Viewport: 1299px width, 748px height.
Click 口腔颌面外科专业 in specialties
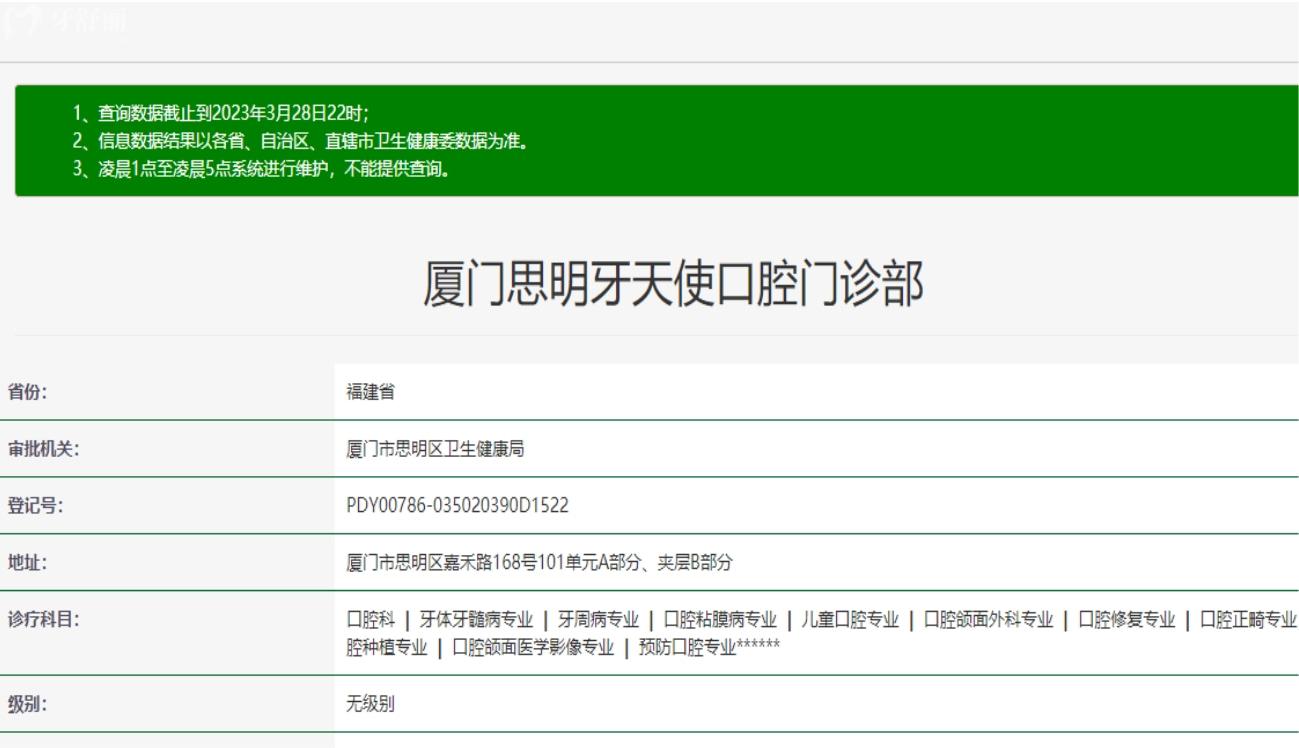pyautogui.click(x=988, y=620)
